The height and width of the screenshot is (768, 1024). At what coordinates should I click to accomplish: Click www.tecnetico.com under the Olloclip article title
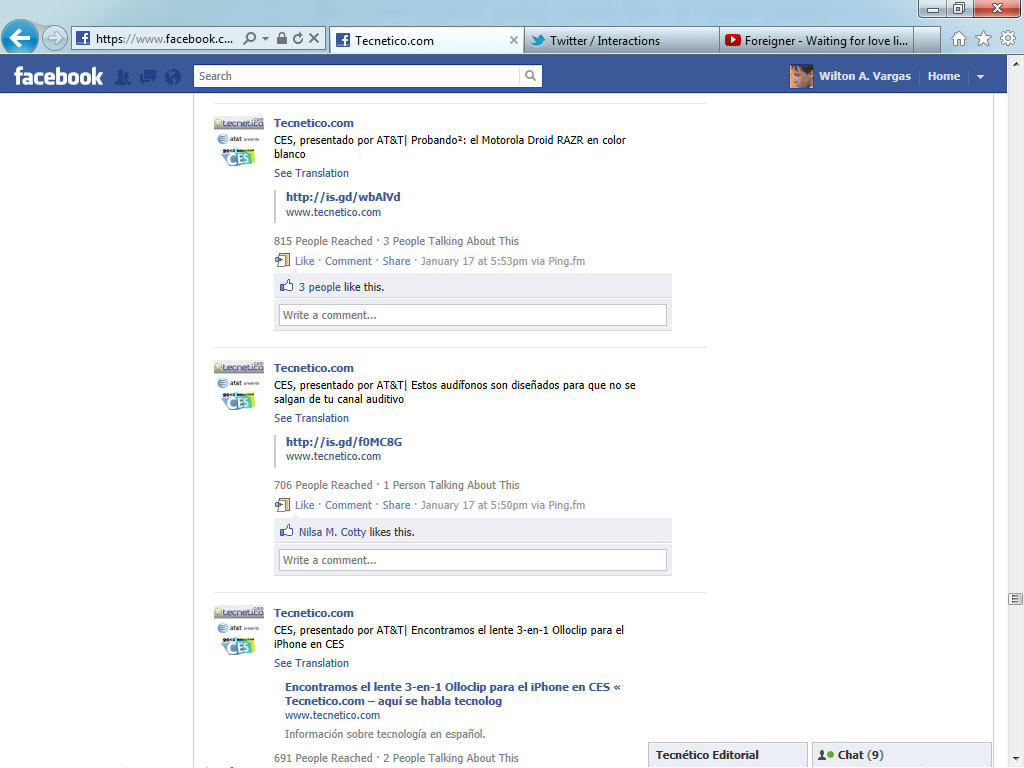[332, 715]
